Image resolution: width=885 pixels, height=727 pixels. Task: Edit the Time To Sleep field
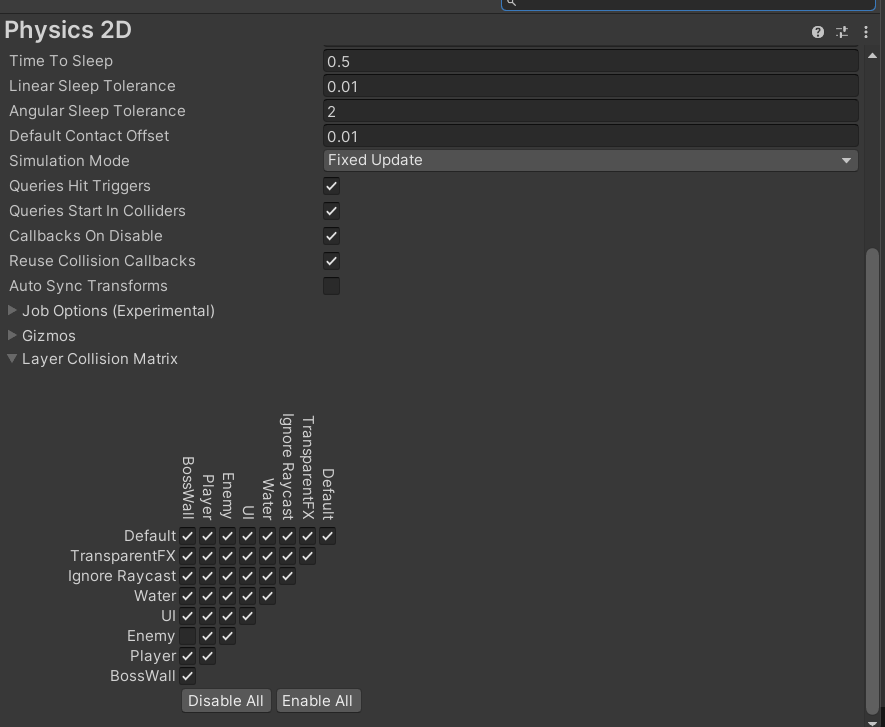pos(590,61)
